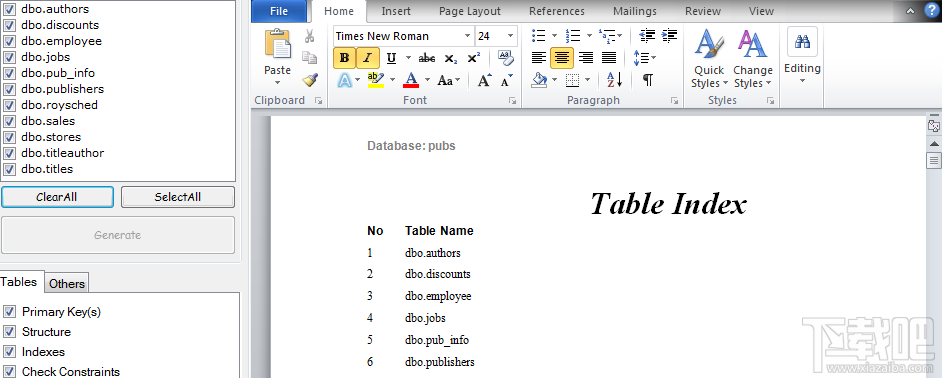Open Change Styles menu
This screenshot has height=378, width=942.
pos(753,58)
